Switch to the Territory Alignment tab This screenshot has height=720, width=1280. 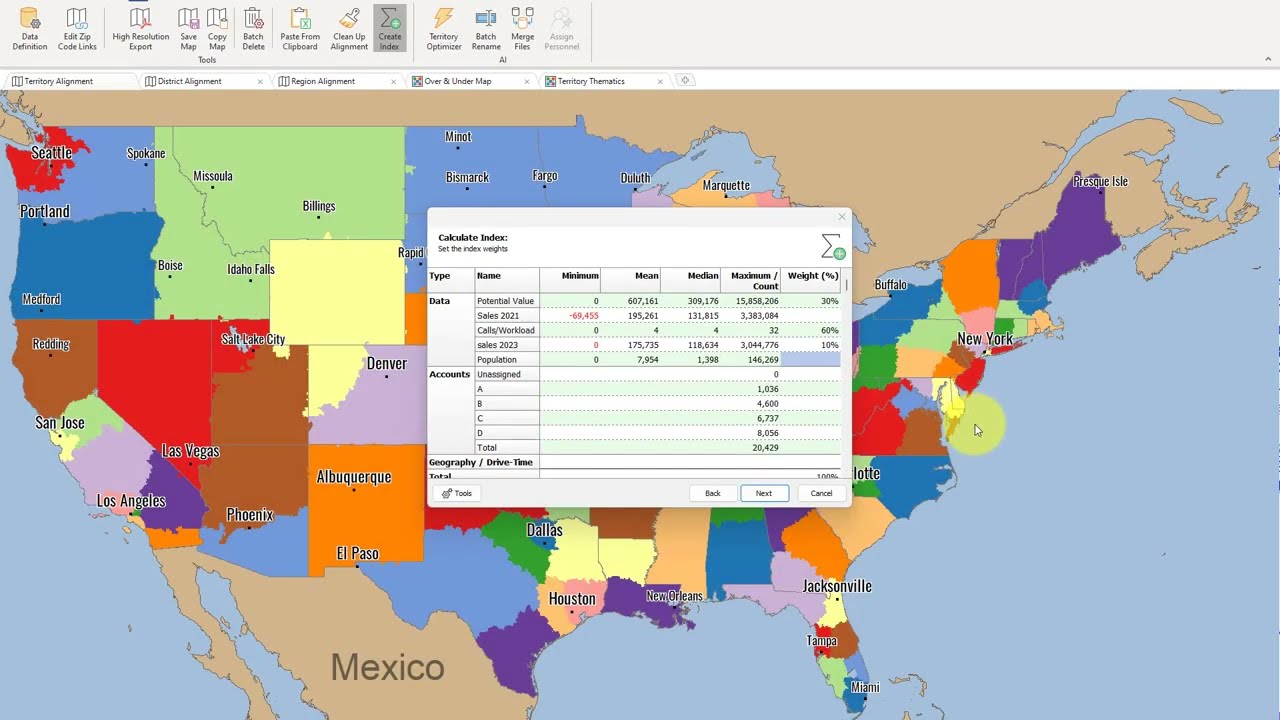(70, 81)
